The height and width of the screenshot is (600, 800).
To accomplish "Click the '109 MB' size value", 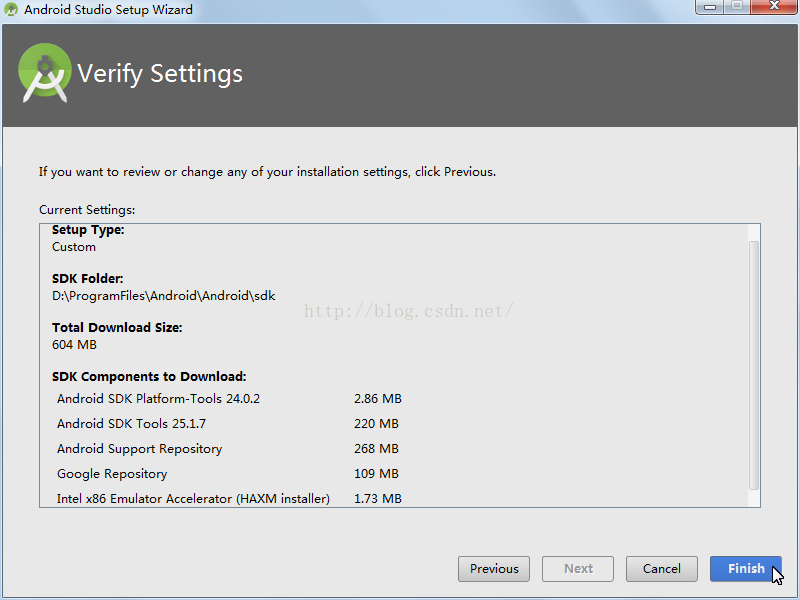I will pos(377,473).
